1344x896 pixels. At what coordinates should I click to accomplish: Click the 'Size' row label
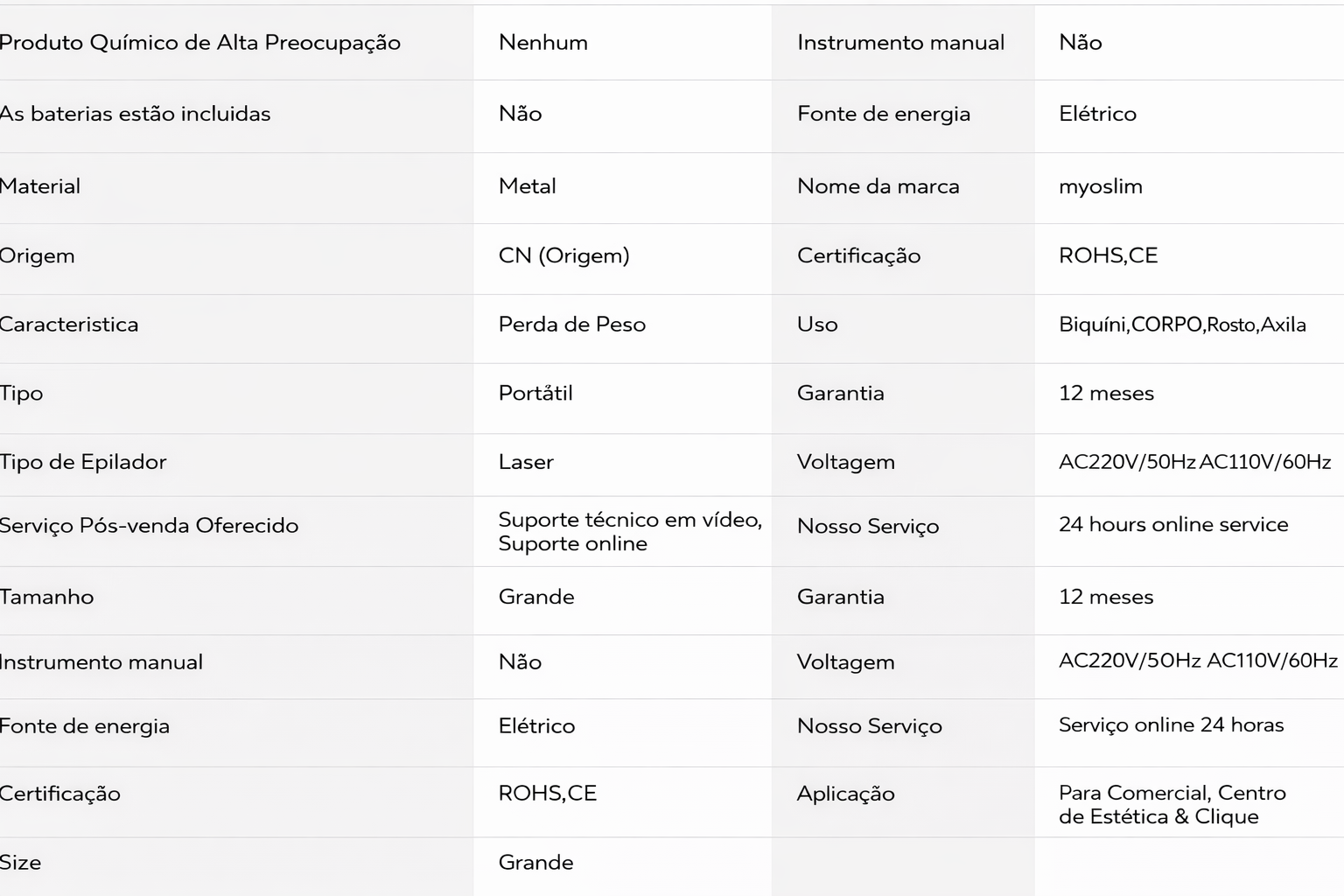20,863
